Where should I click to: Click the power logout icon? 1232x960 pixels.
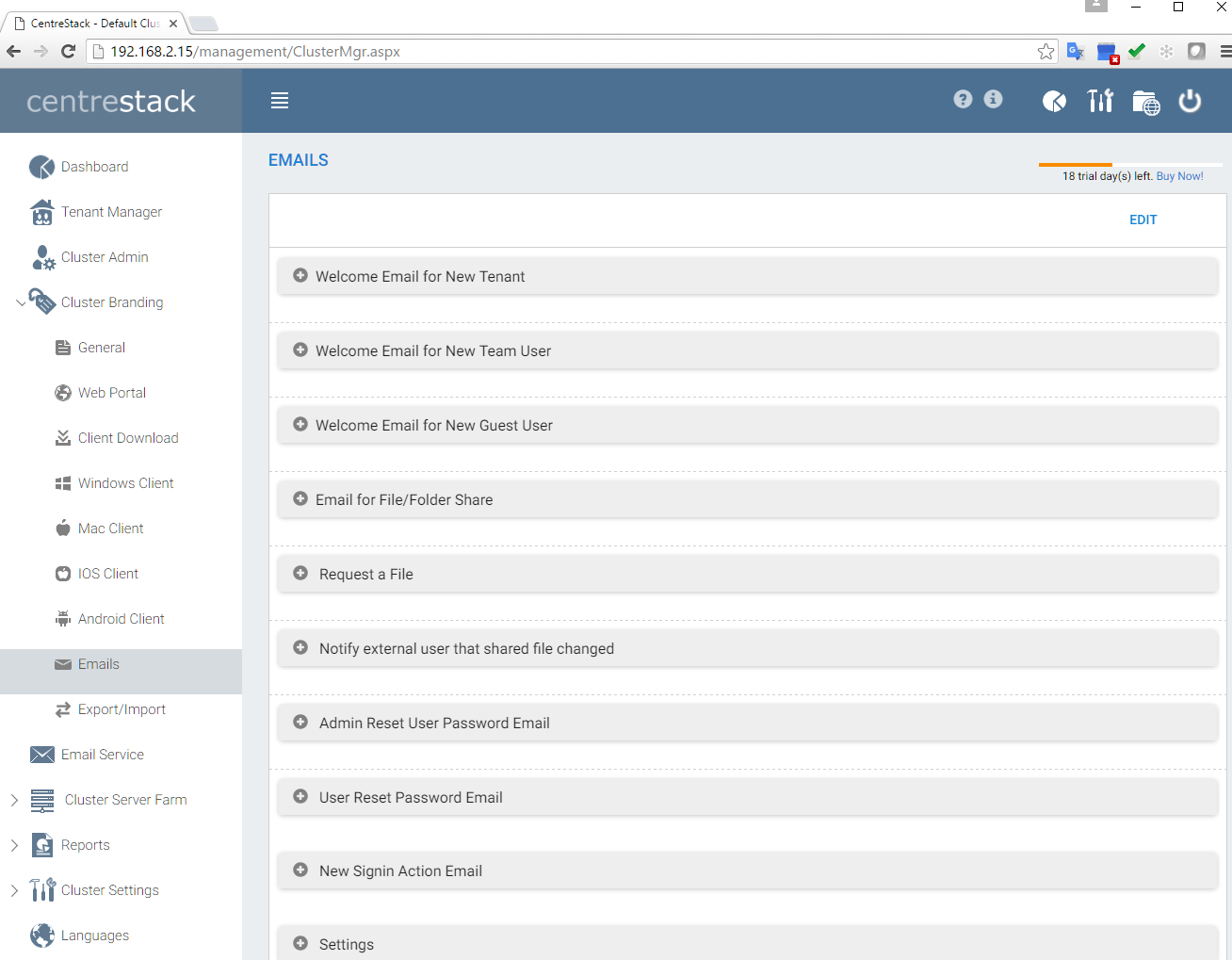[x=1191, y=100]
